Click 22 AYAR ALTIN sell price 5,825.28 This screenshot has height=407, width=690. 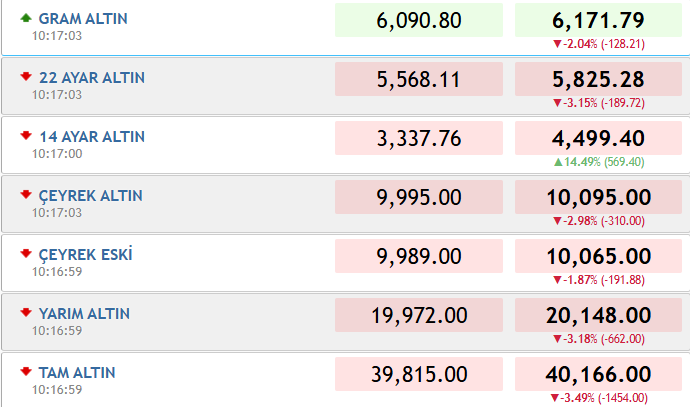[x=598, y=79]
